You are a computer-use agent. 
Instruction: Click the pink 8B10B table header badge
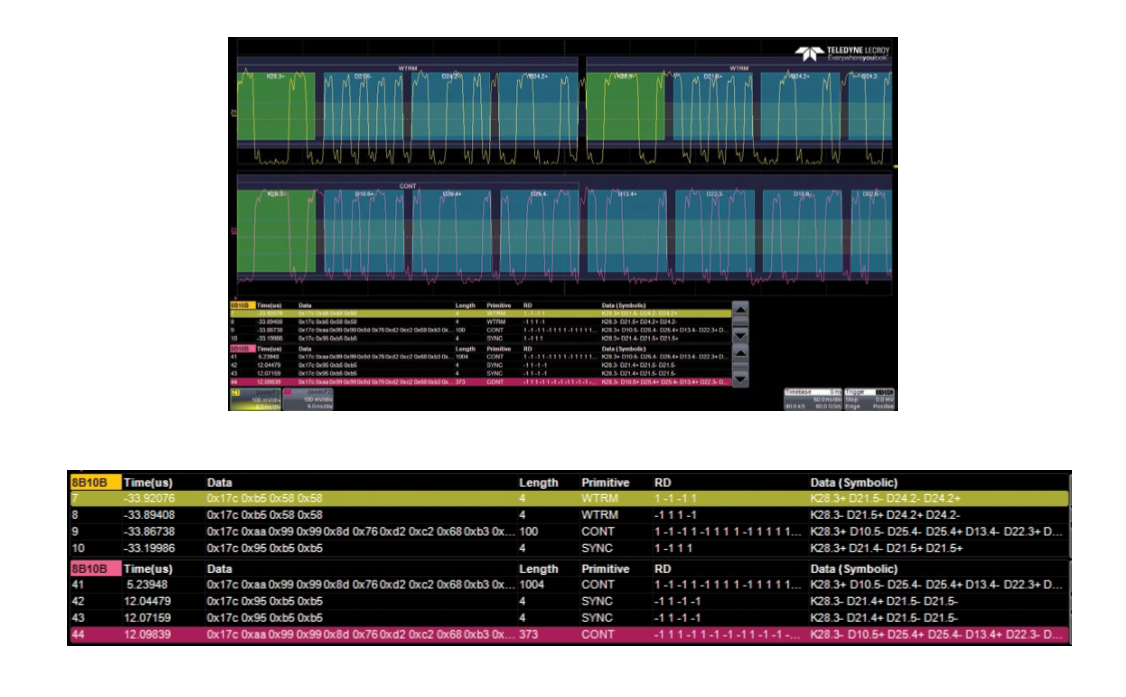point(94,568)
